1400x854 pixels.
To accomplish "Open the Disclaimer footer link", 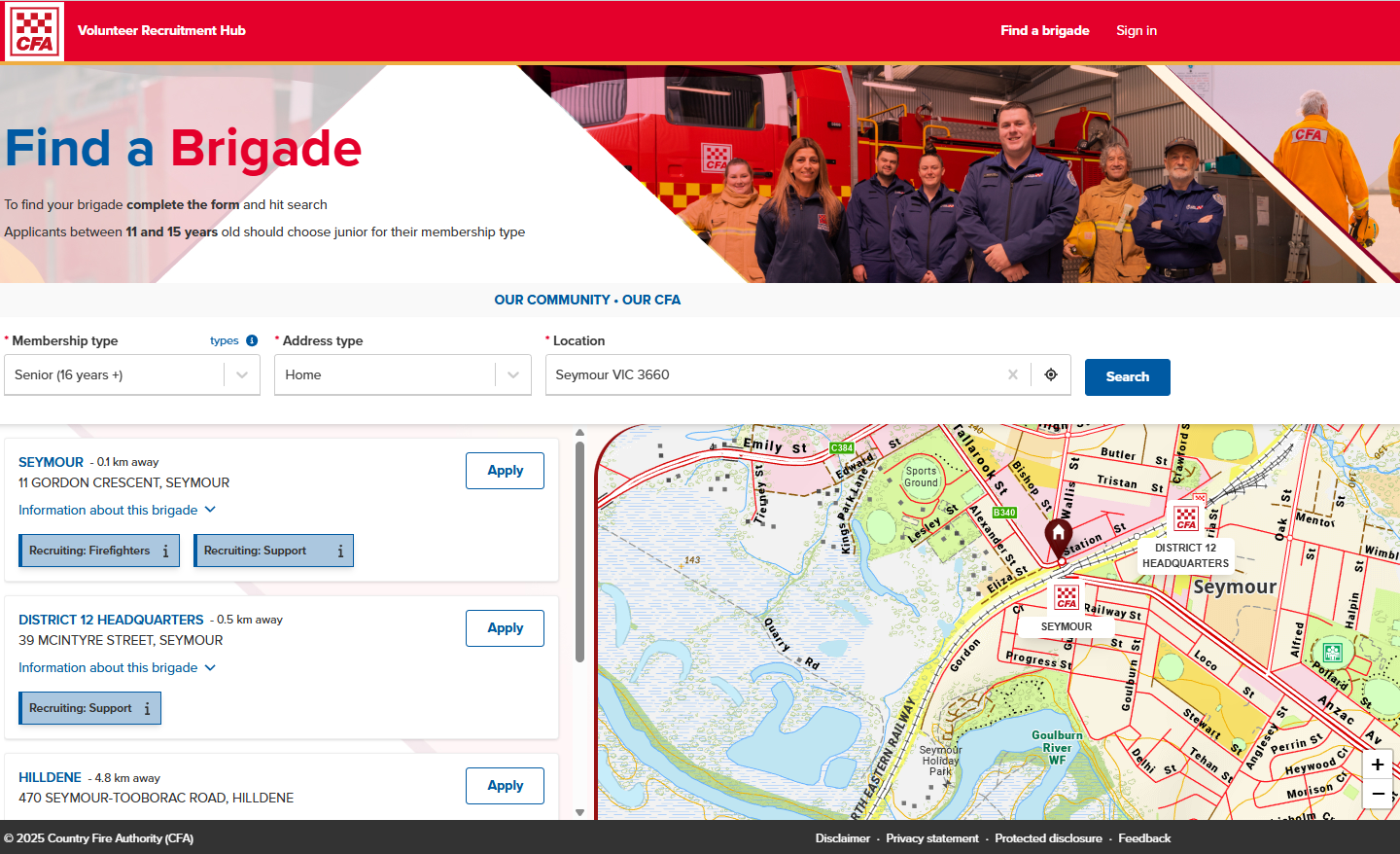I will (x=843, y=837).
